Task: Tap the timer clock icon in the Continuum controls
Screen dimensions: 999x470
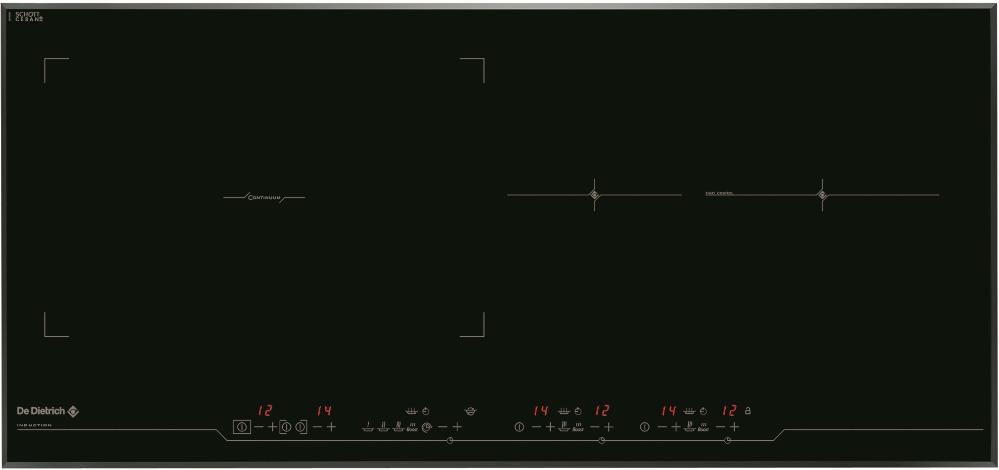Action: 427,427
